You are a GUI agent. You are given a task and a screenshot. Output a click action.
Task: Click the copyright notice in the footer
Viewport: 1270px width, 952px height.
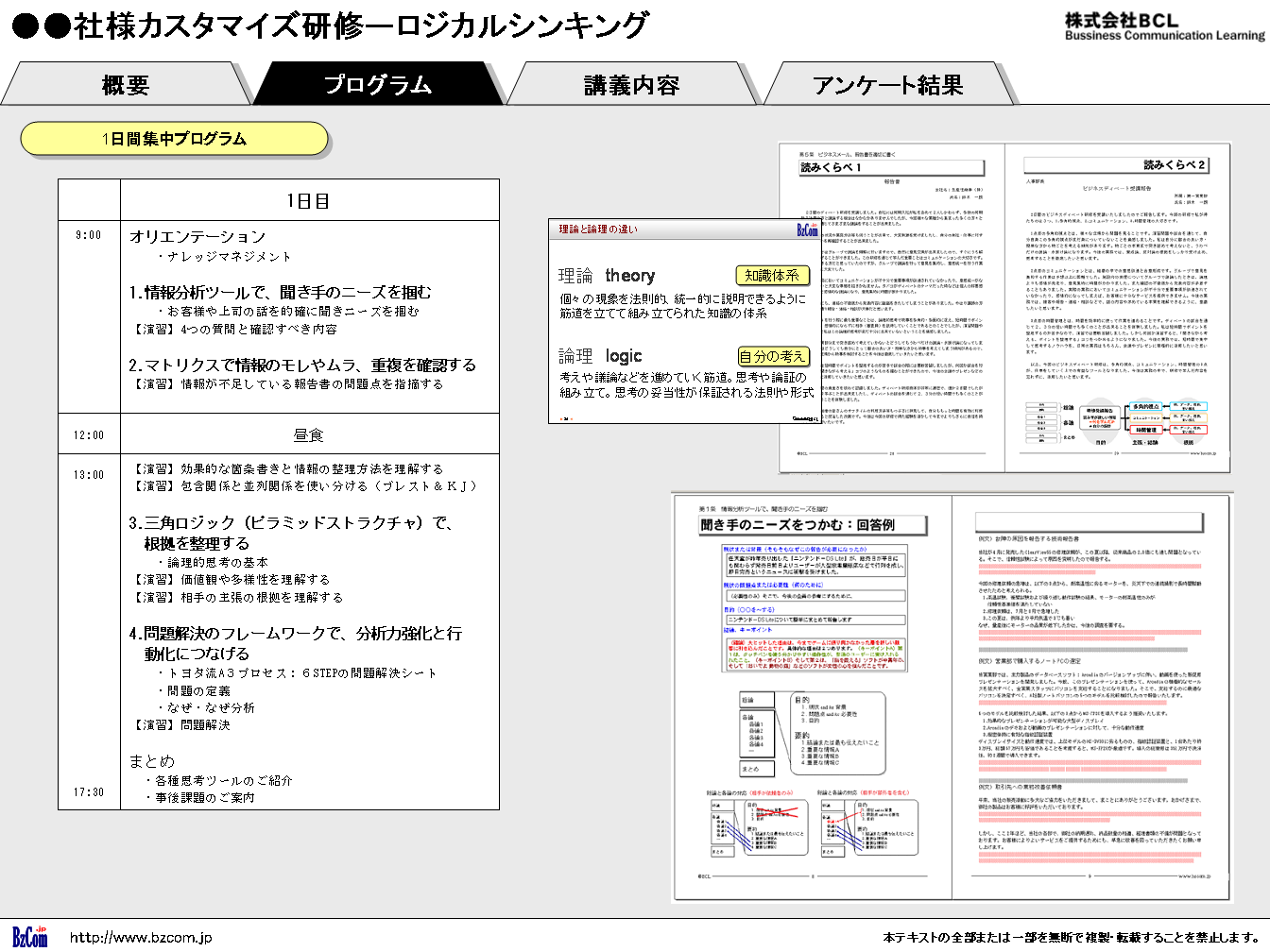(x=1072, y=938)
